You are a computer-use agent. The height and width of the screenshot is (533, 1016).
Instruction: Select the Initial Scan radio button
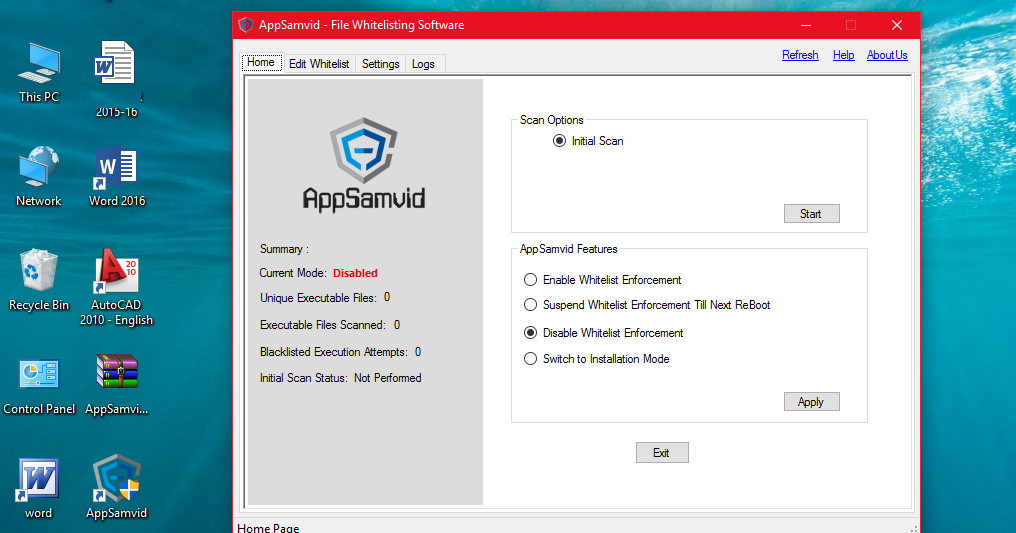click(559, 141)
